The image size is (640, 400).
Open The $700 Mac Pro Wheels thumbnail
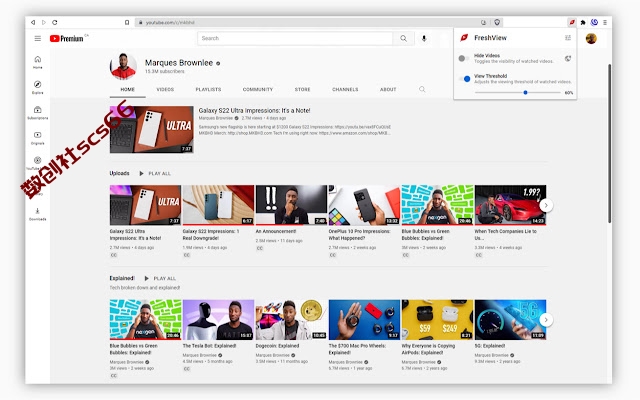[x=364, y=320]
